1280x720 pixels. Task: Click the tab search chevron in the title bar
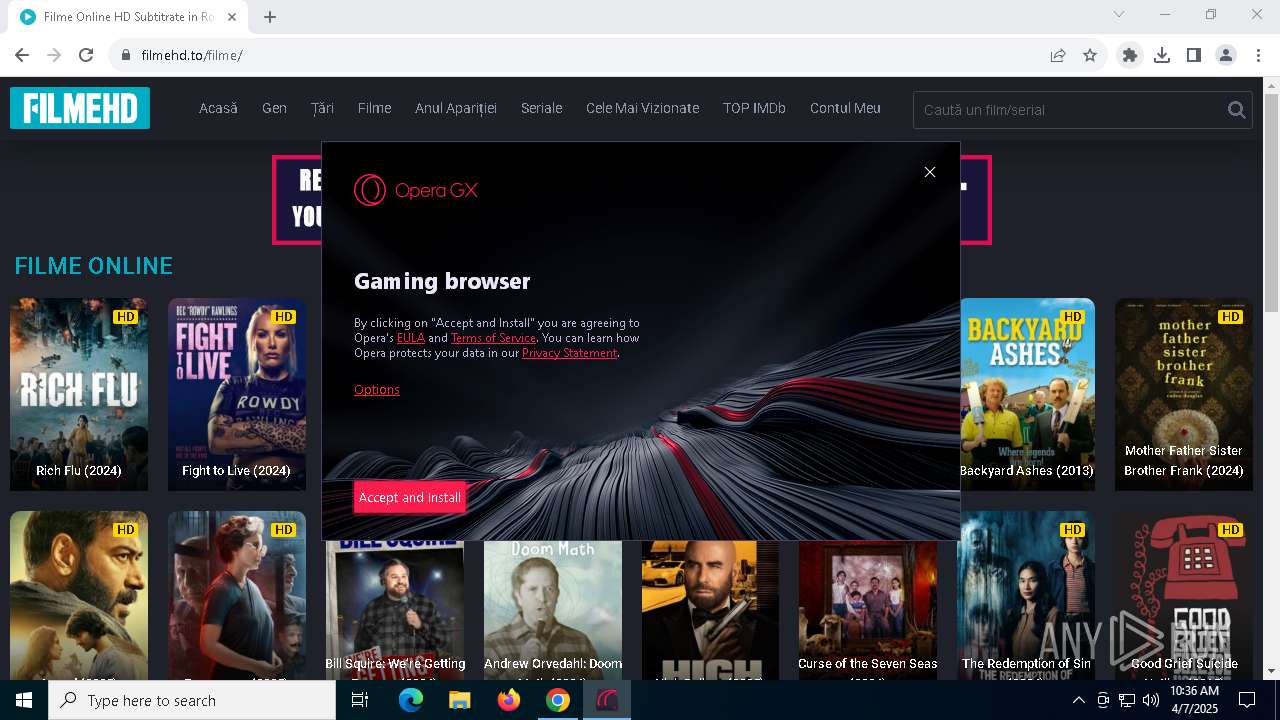pos(1119,14)
